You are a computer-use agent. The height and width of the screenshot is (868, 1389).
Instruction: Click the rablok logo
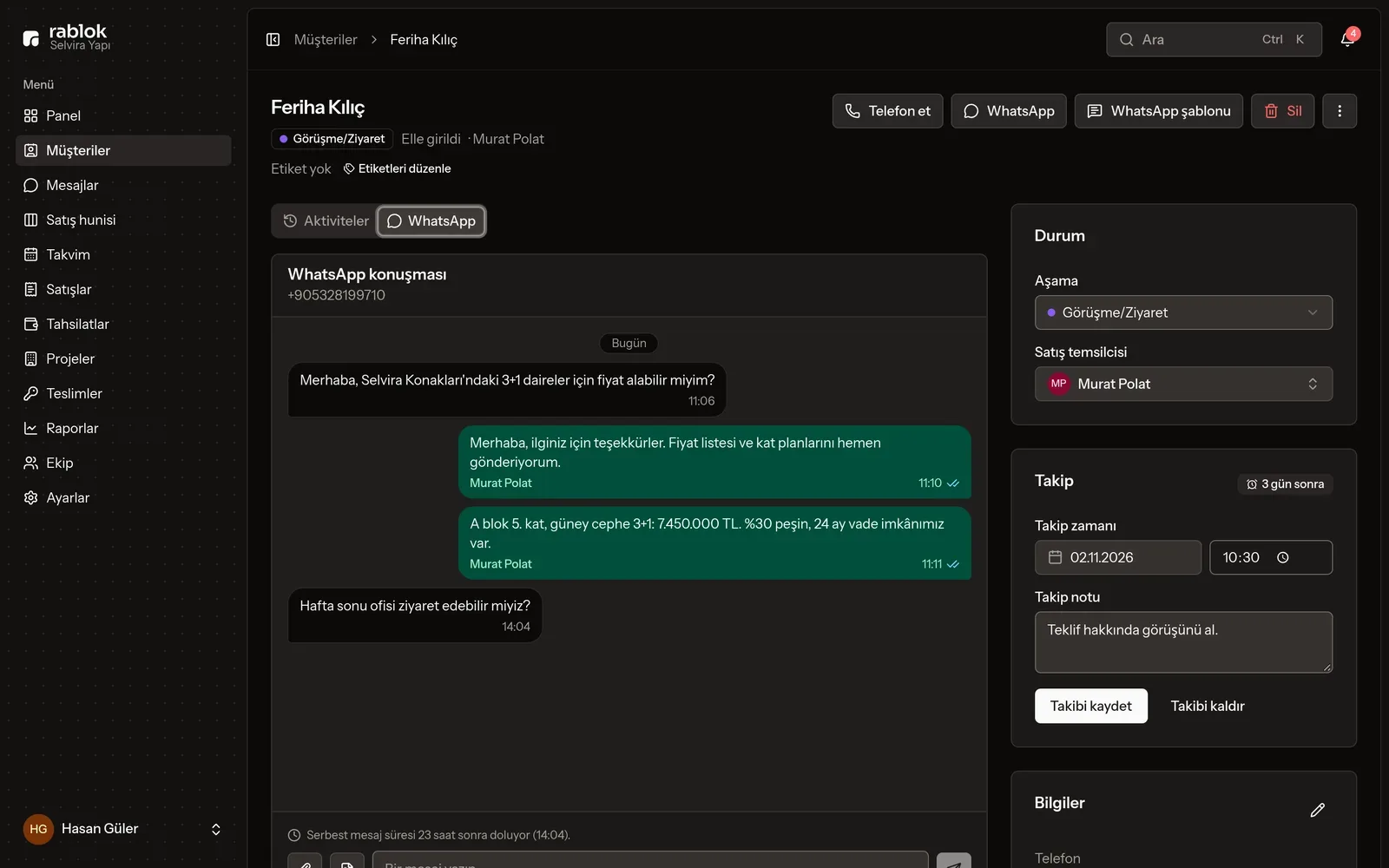coord(67,37)
